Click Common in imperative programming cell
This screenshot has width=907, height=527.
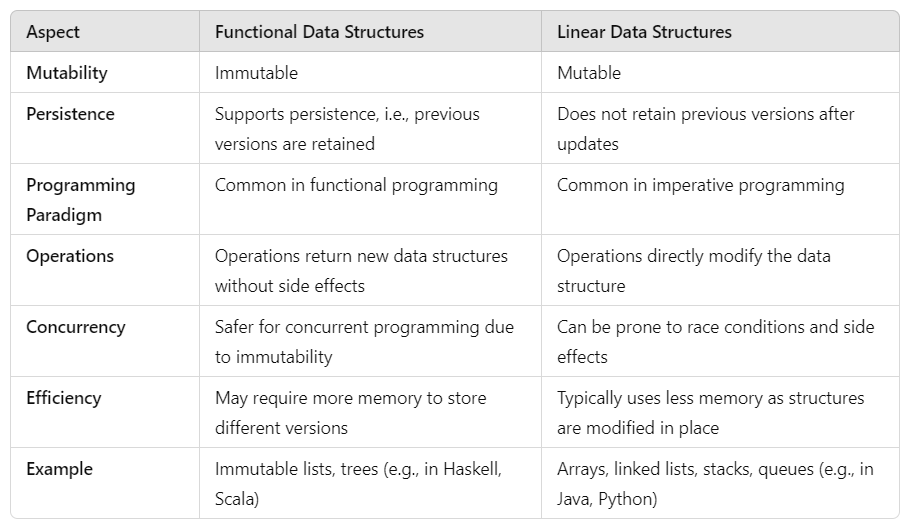coord(700,185)
